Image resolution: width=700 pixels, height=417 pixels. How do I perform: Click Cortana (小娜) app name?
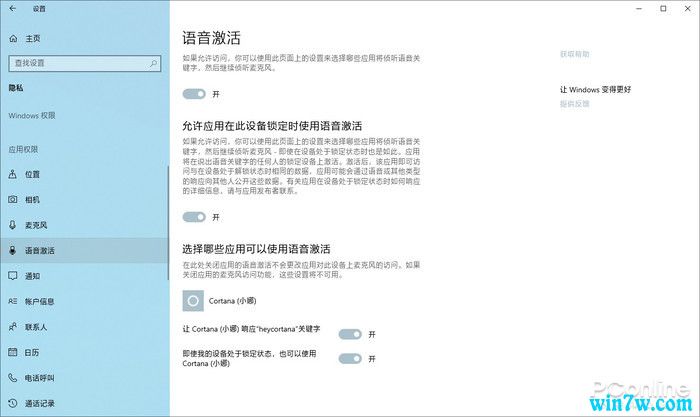click(233, 301)
